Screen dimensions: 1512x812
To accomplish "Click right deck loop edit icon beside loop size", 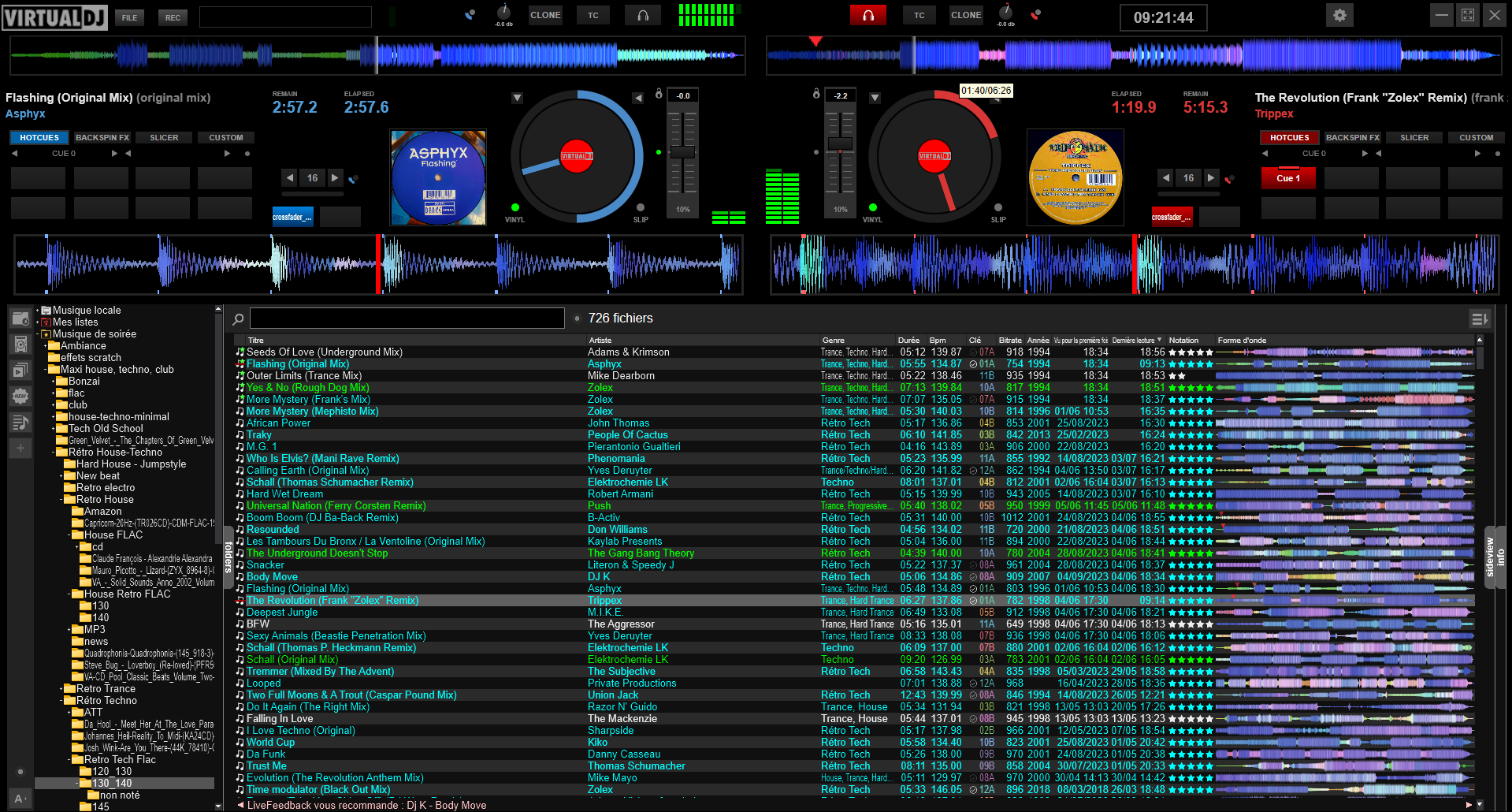I will 1229,179.
